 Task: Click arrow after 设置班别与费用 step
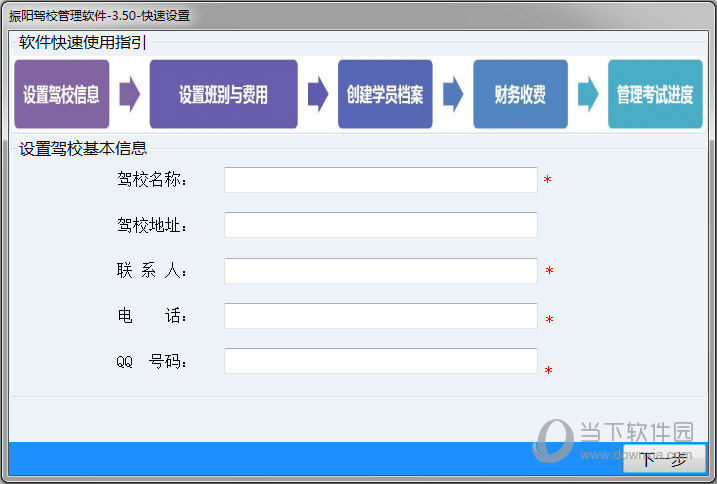(318, 94)
